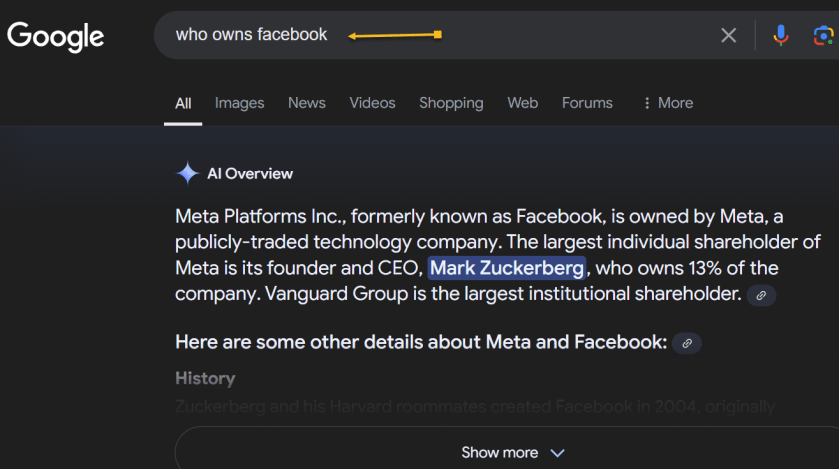Switch to the News tab
The image size is (839, 469).
tap(306, 103)
